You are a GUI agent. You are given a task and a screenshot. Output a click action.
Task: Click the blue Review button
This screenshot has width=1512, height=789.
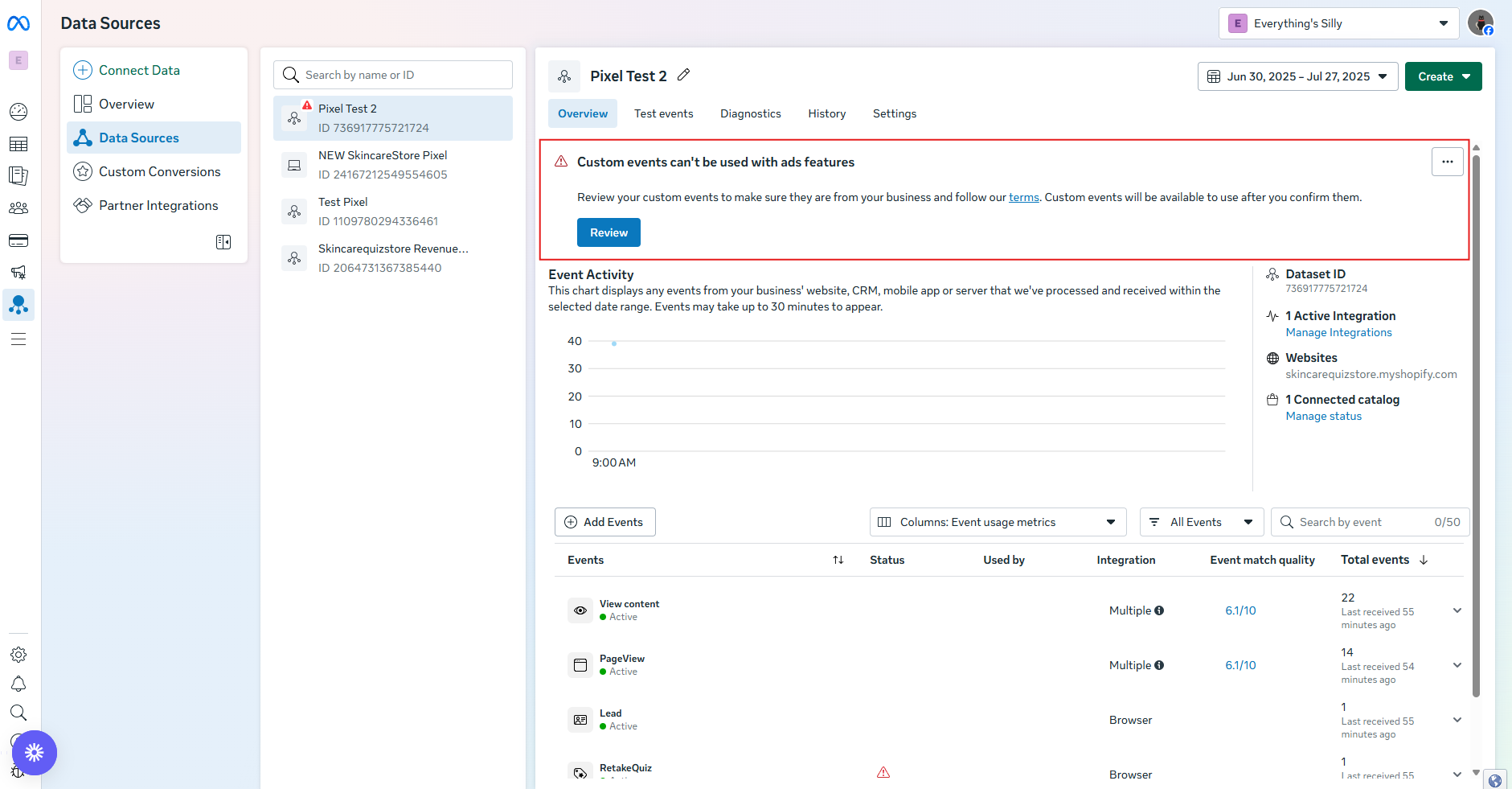608,232
